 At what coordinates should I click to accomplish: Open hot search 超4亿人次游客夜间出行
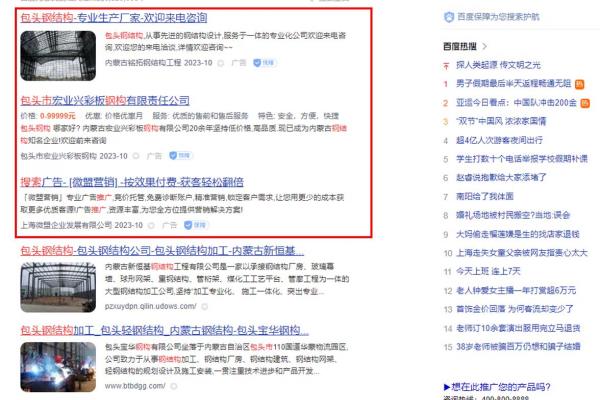point(499,140)
